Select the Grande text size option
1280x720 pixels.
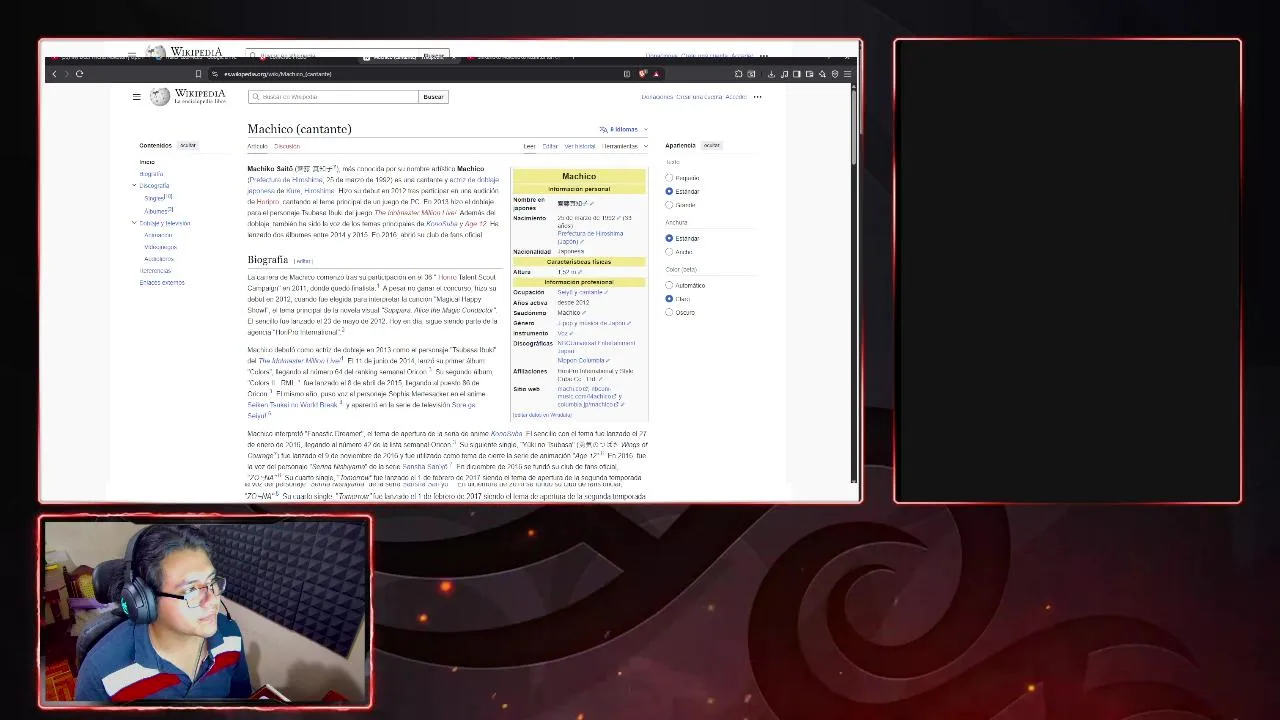coord(669,205)
